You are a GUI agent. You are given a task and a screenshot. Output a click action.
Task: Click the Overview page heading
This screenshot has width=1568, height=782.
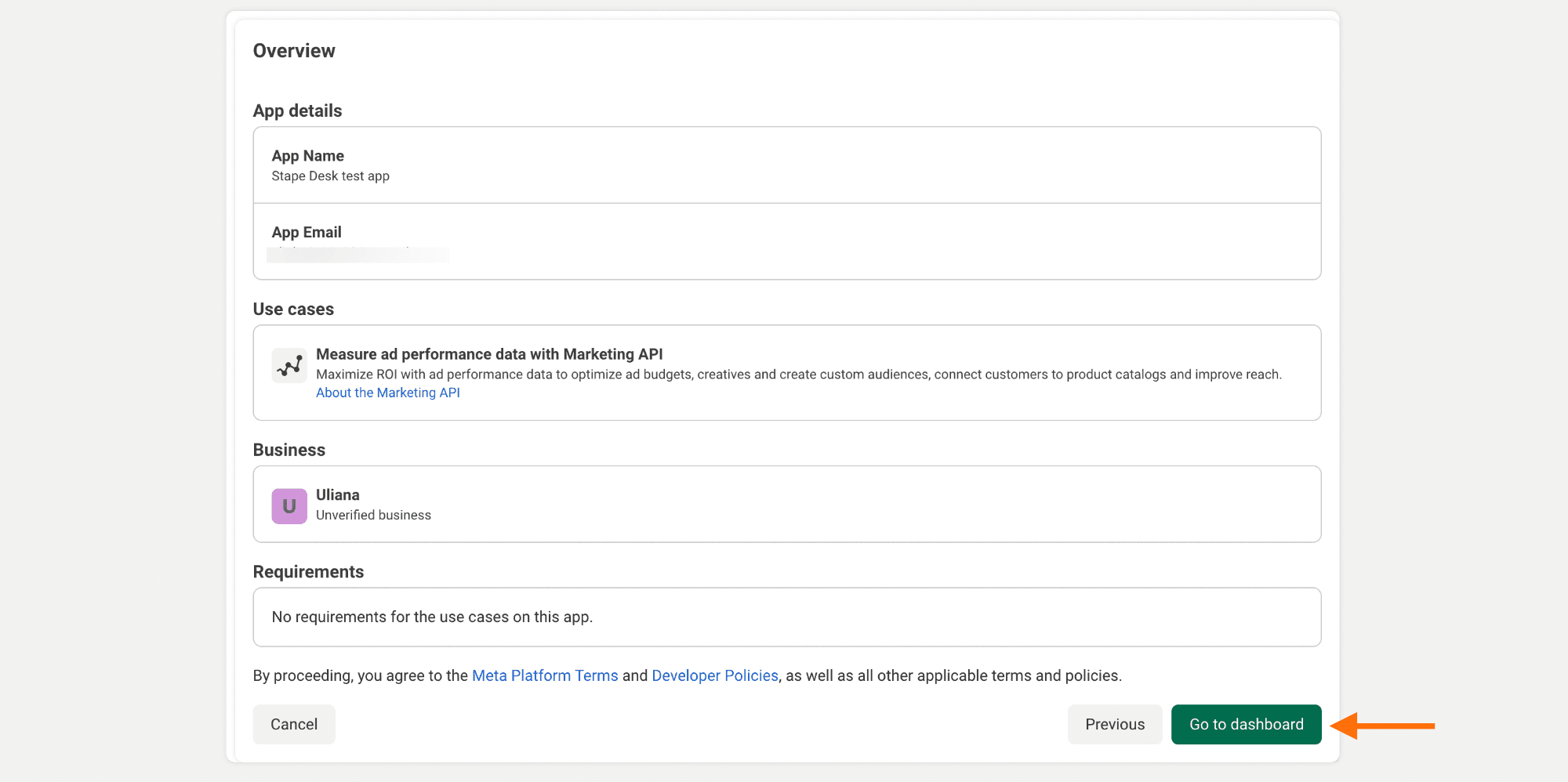pos(293,50)
